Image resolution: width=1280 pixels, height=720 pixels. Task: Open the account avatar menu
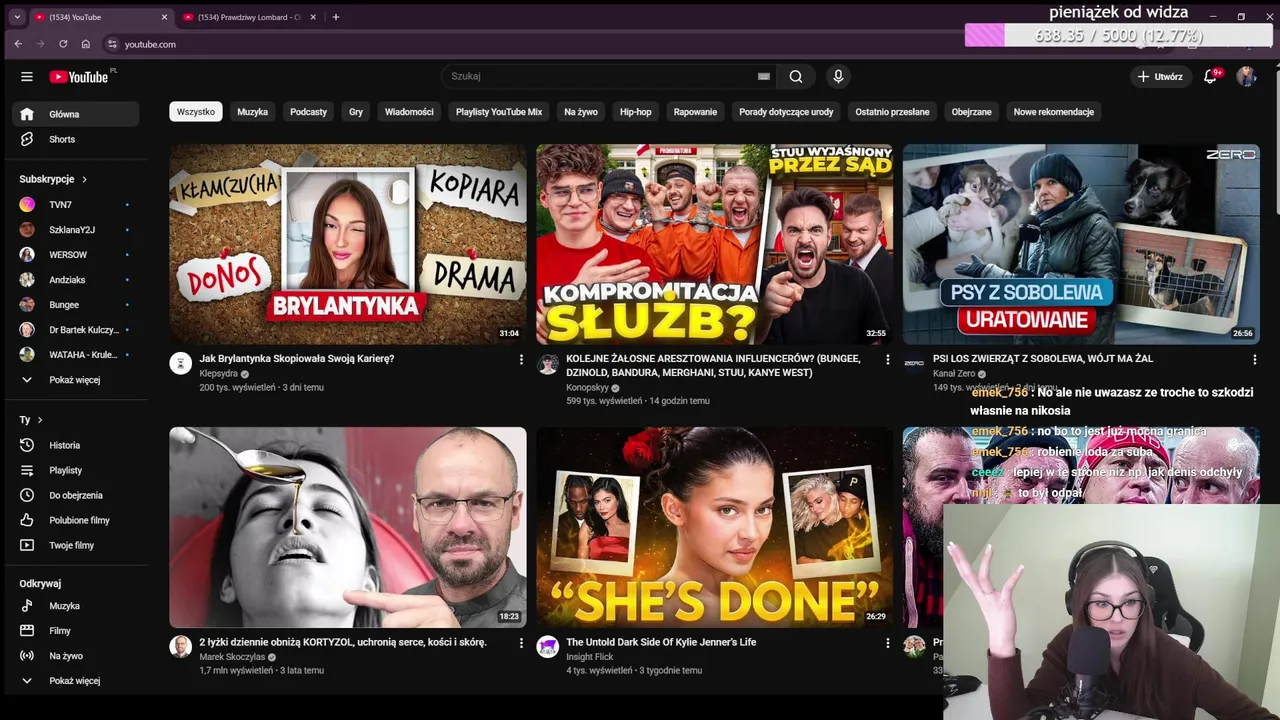click(1246, 76)
